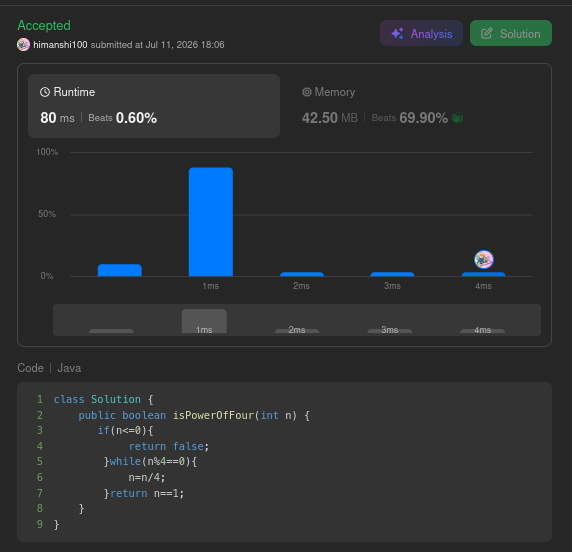Click the 3ms bar in chart
Image resolution: width=572 pixels, height=552 pixels.
click(x=393, y=274)
